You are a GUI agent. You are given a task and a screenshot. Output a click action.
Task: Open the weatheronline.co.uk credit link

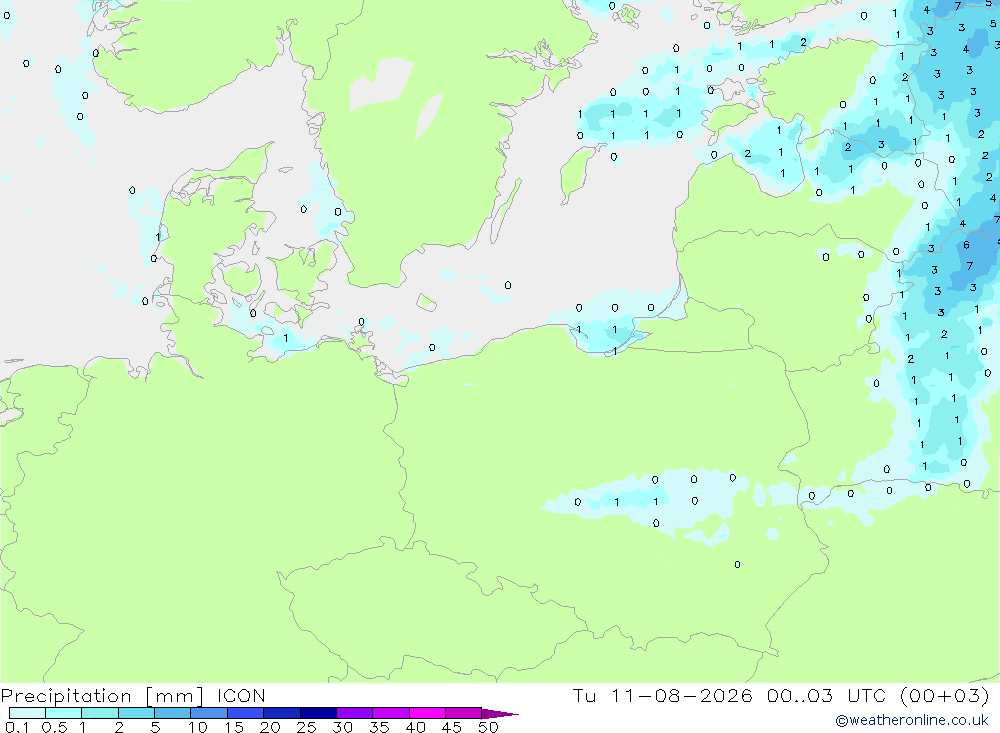912,720
